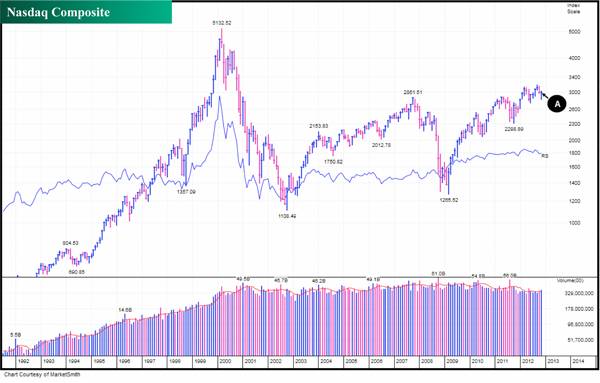600x383 pixels.
Task: Select the 1108.49 bottom price label
Action: pyautogui.click(x=287, y=216)
